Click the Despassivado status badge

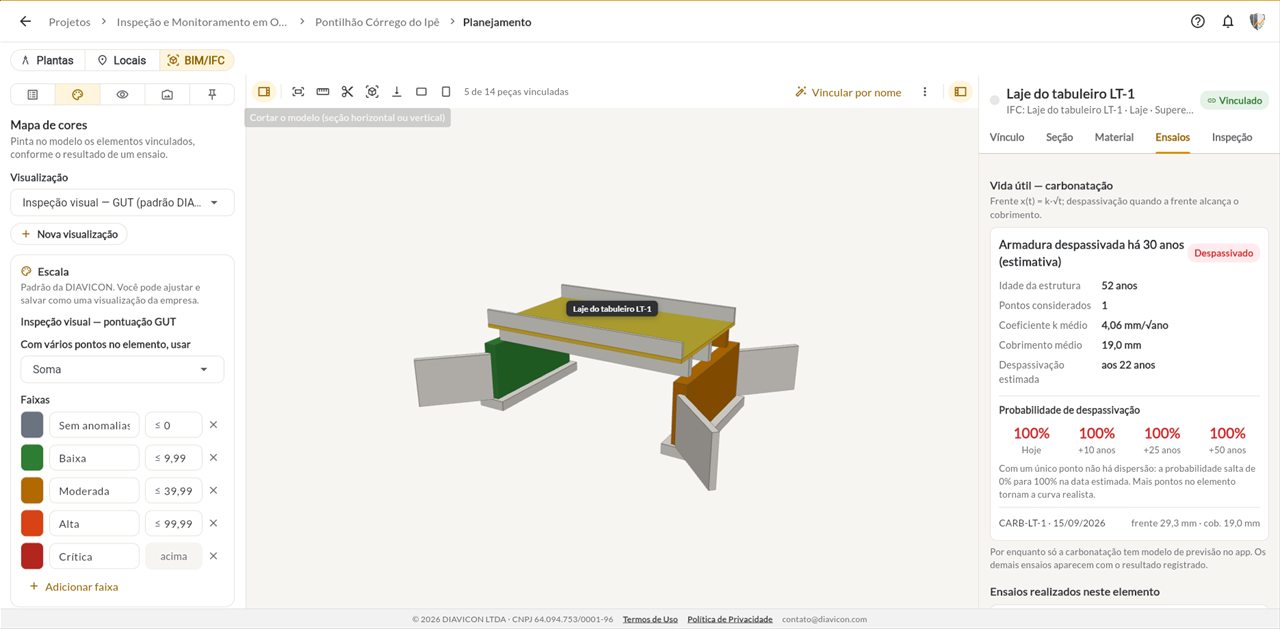(1223, 253)
